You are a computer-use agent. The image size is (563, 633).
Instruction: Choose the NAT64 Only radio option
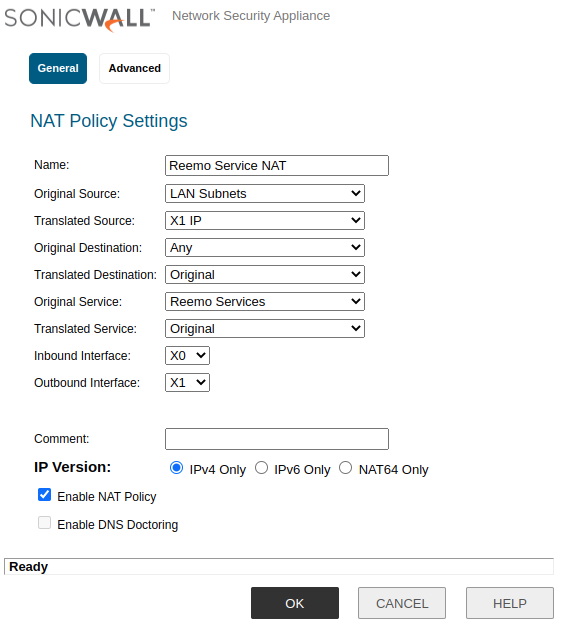345,468
